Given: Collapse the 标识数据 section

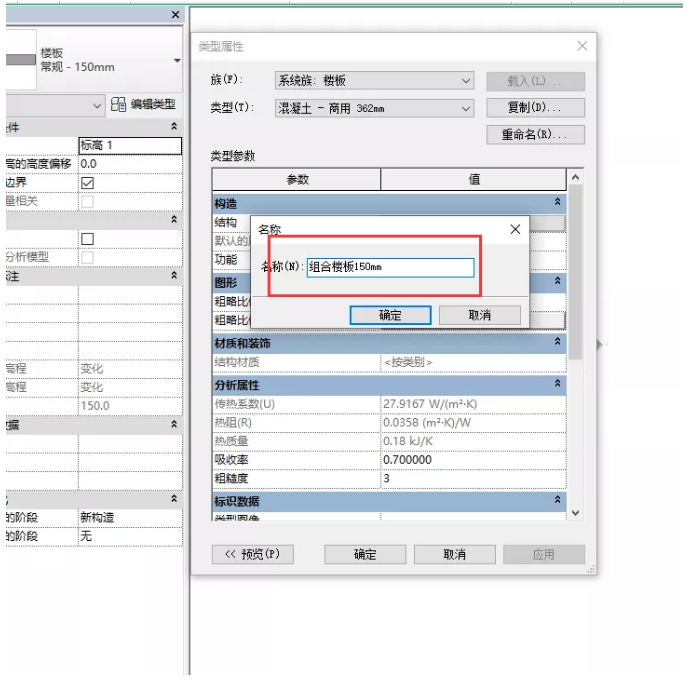Looking at the screenshot, I should [x=557, y=500].
